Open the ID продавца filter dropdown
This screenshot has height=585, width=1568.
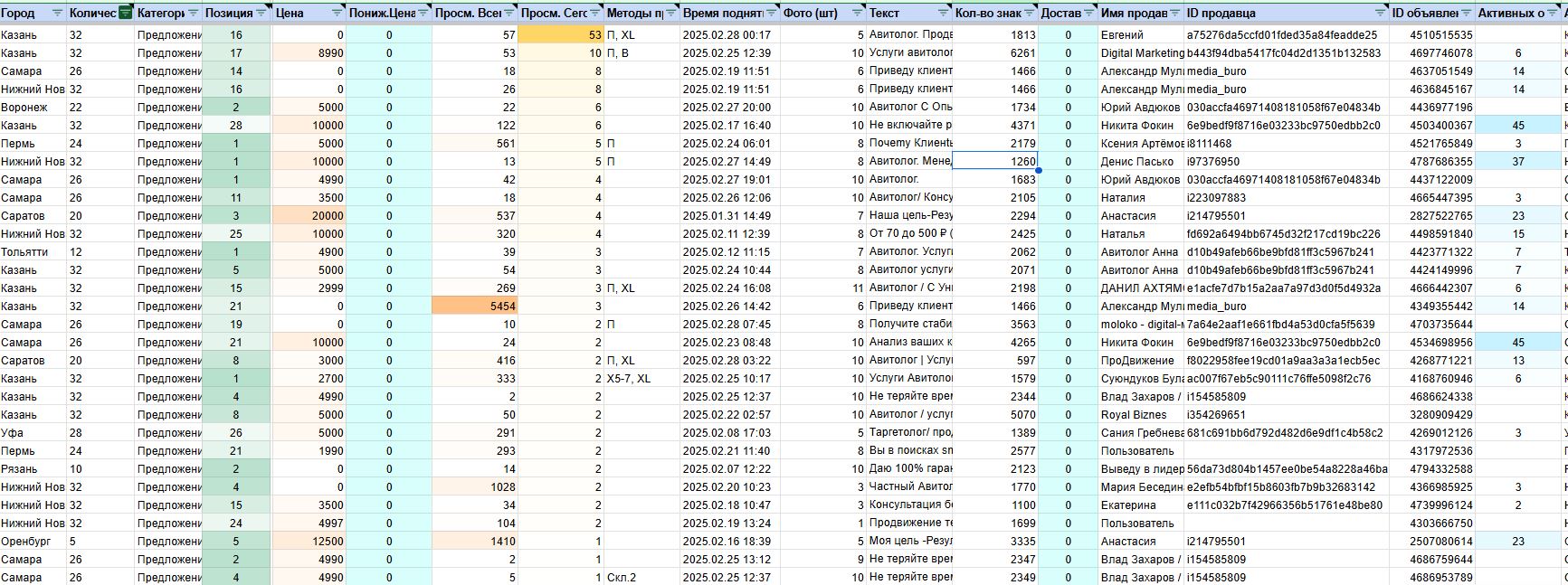pyautogui.click(x=1380, y=13)
